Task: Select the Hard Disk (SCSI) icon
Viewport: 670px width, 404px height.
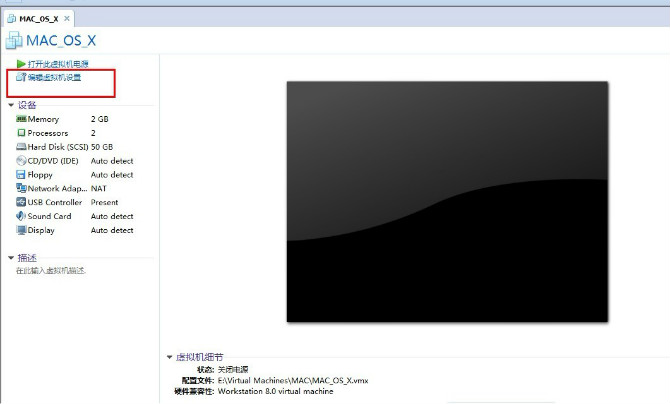Action: coord(21,146)
